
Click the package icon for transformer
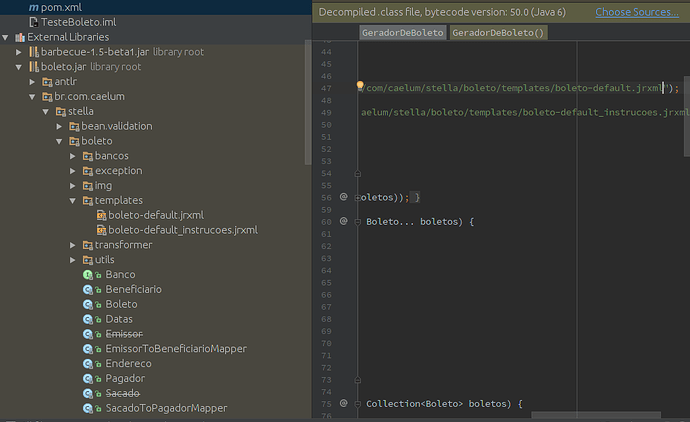click(x=88, y=245)
